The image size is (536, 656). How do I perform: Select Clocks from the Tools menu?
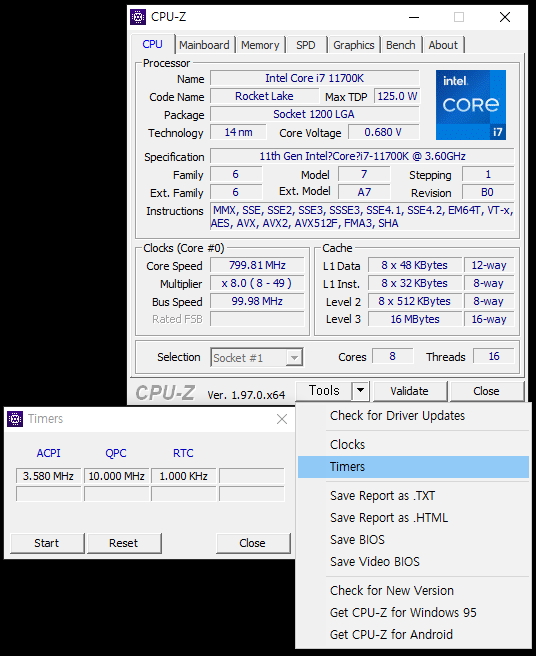(x=413, y=444)
